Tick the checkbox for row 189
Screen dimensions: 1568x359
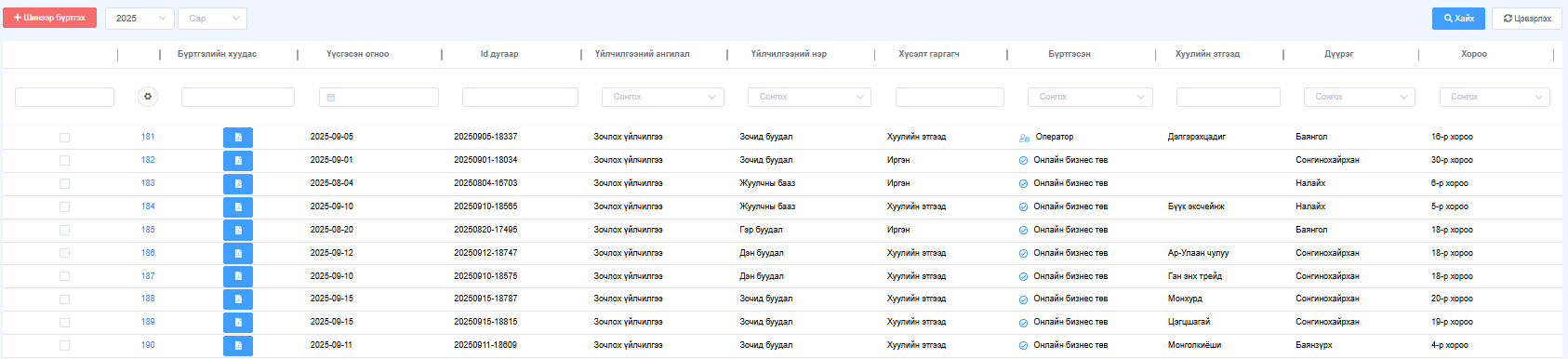click(x=64, y=323)
